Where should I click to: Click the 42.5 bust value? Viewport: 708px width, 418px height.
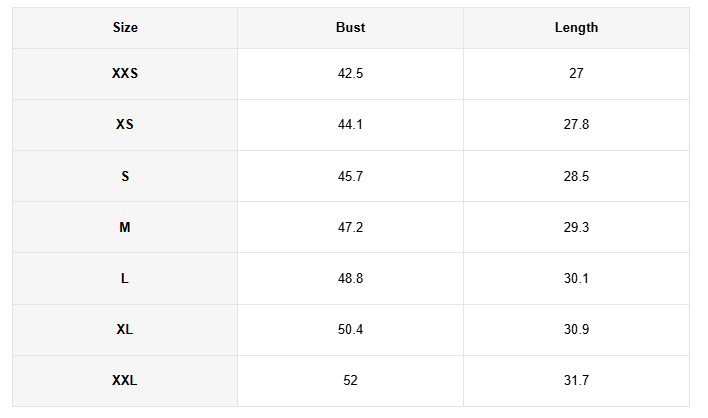pyautogui.click(x=350, y=74)
